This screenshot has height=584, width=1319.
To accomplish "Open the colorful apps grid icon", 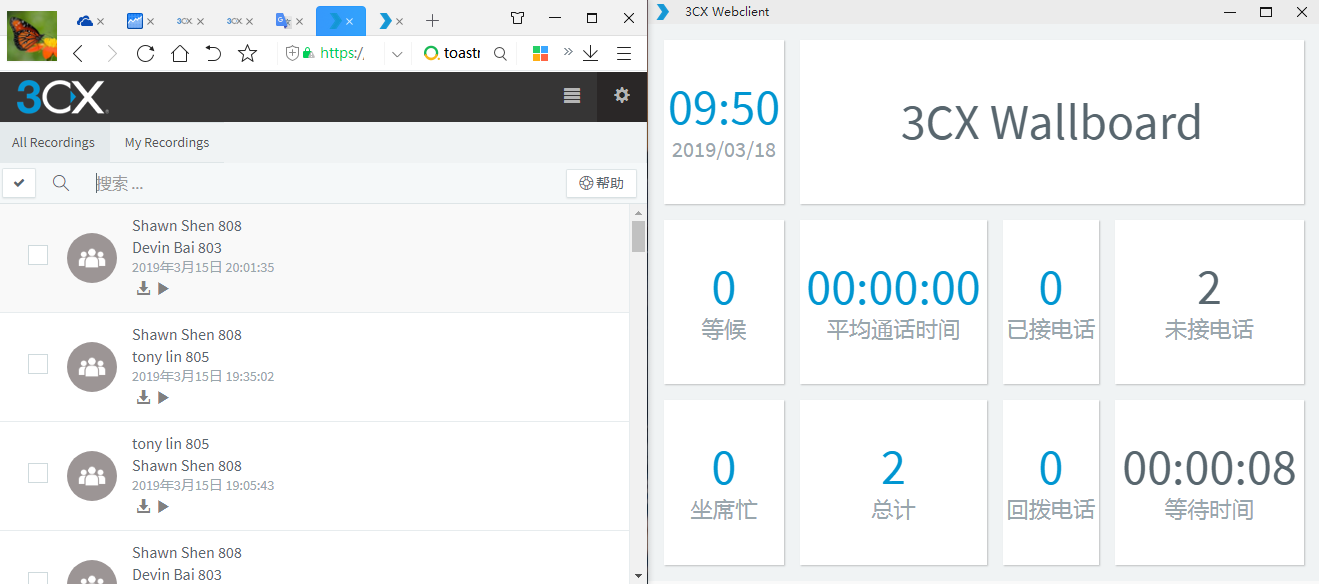I will click(540, 53).
